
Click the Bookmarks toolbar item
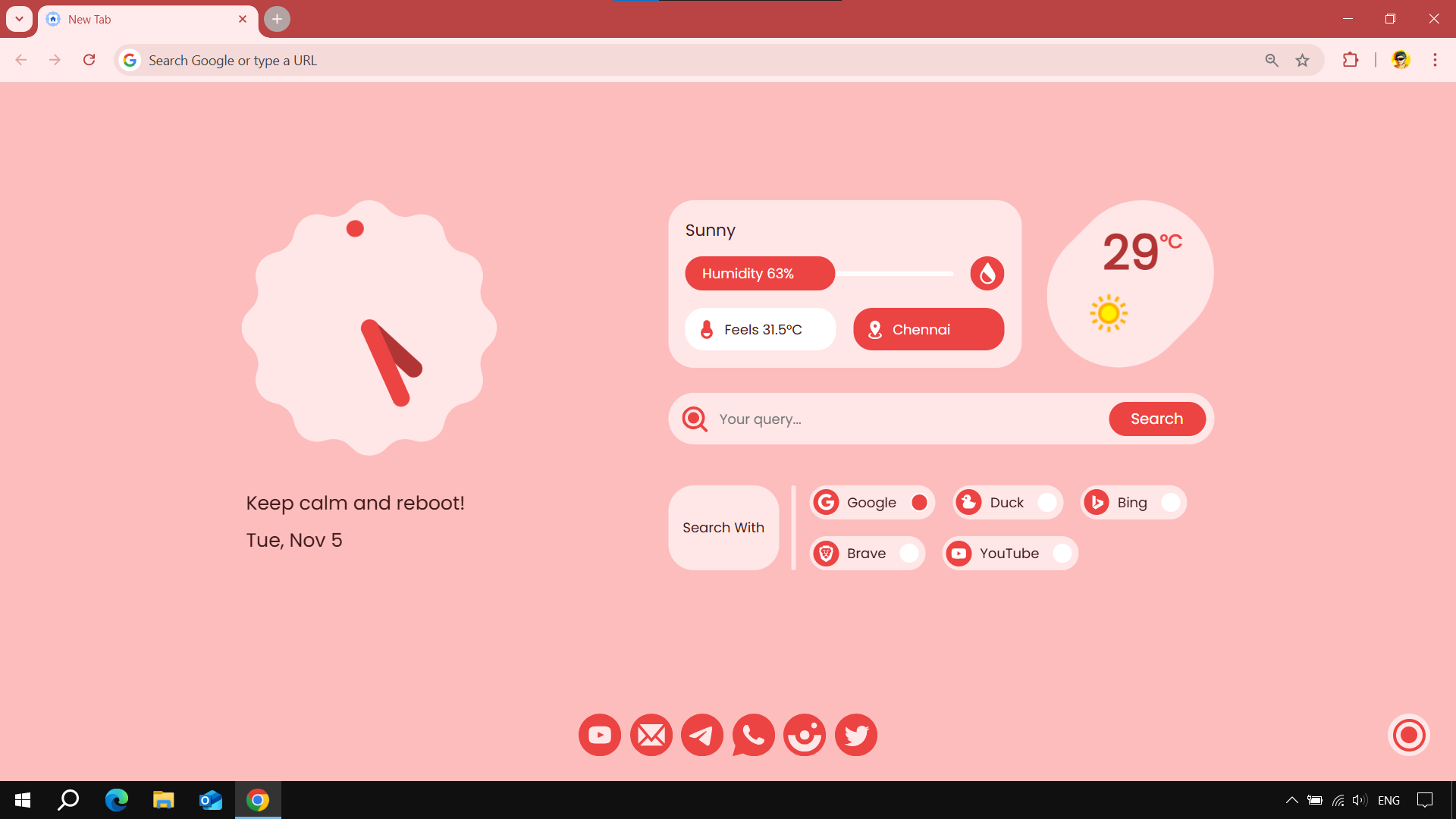(x=1303, y=60)
